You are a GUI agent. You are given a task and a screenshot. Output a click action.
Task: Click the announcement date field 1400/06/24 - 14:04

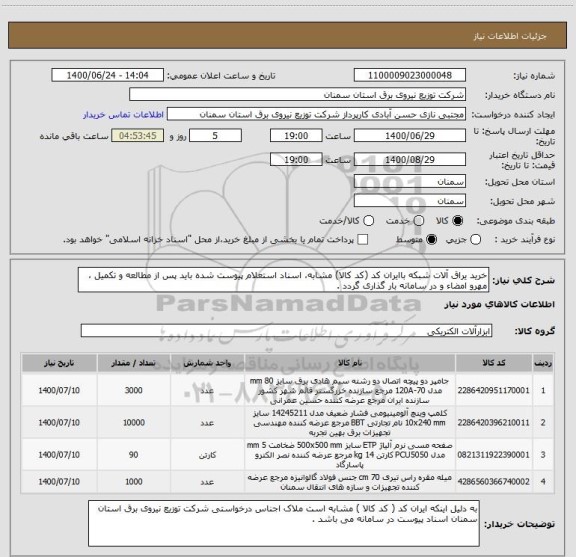pyautogui.click(x=107, y=75)
